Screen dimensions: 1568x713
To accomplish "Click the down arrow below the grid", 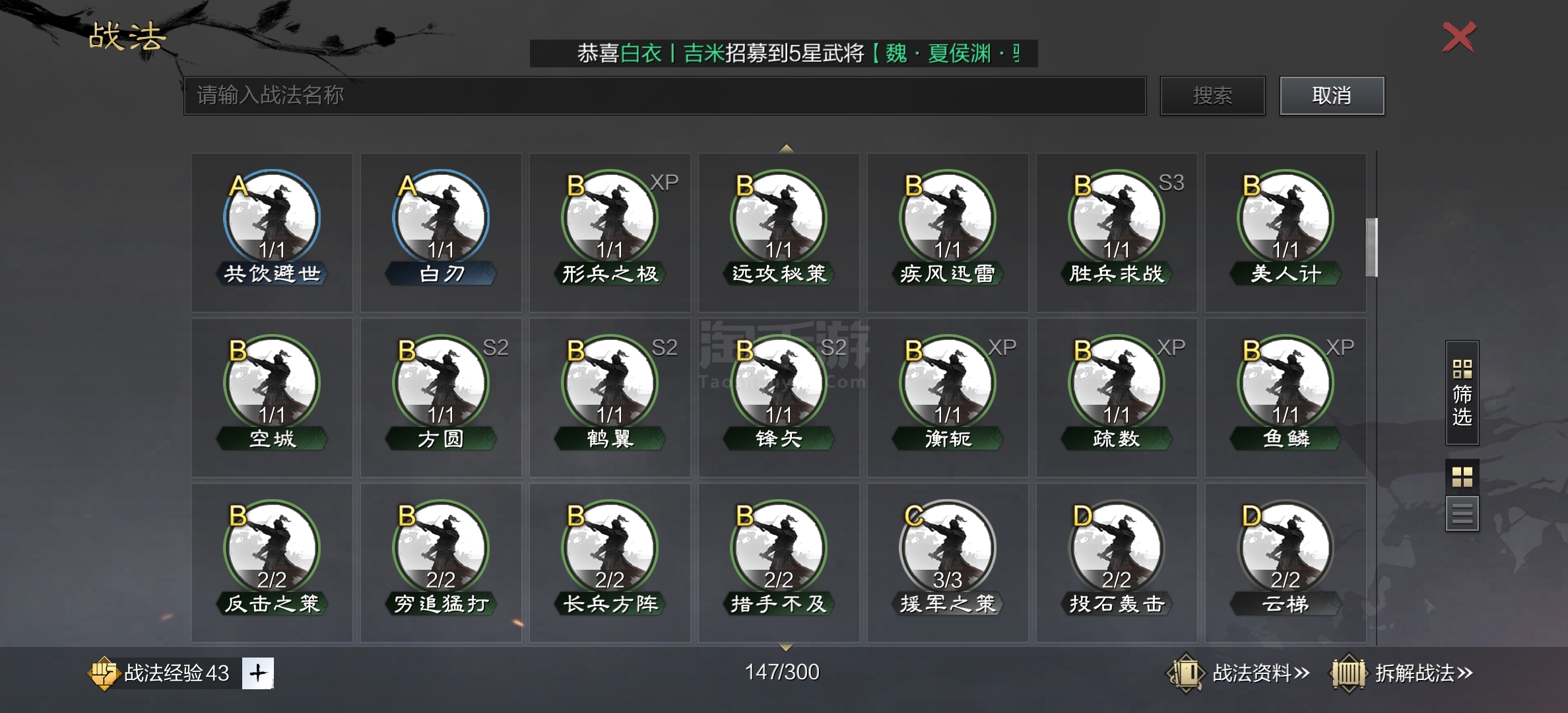I will (786, 647).
